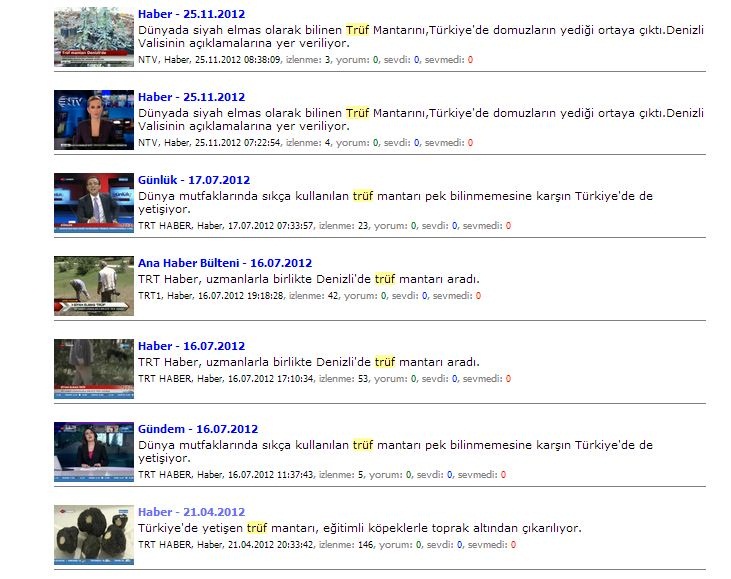Image resolution: width=731 pixels, height=579 pixels.
Task: Click the 'TRT HABER, Haber, 21.04.2012 20:33:42' info
Action: click(x=226, y=545)
